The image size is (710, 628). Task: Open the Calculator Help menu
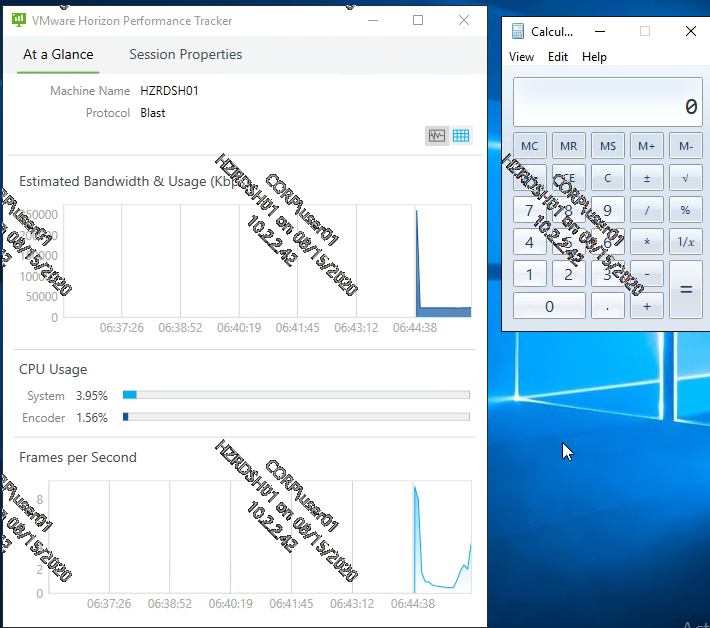point(594,57)
